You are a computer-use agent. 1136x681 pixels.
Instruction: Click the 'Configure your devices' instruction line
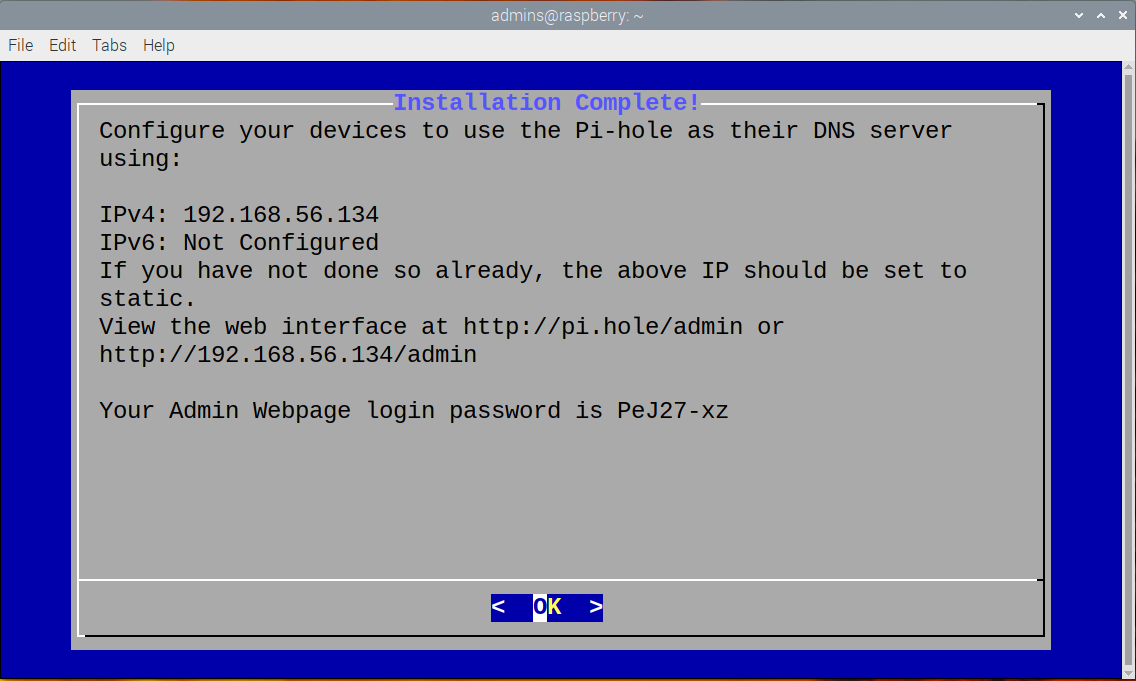[526, 130]
